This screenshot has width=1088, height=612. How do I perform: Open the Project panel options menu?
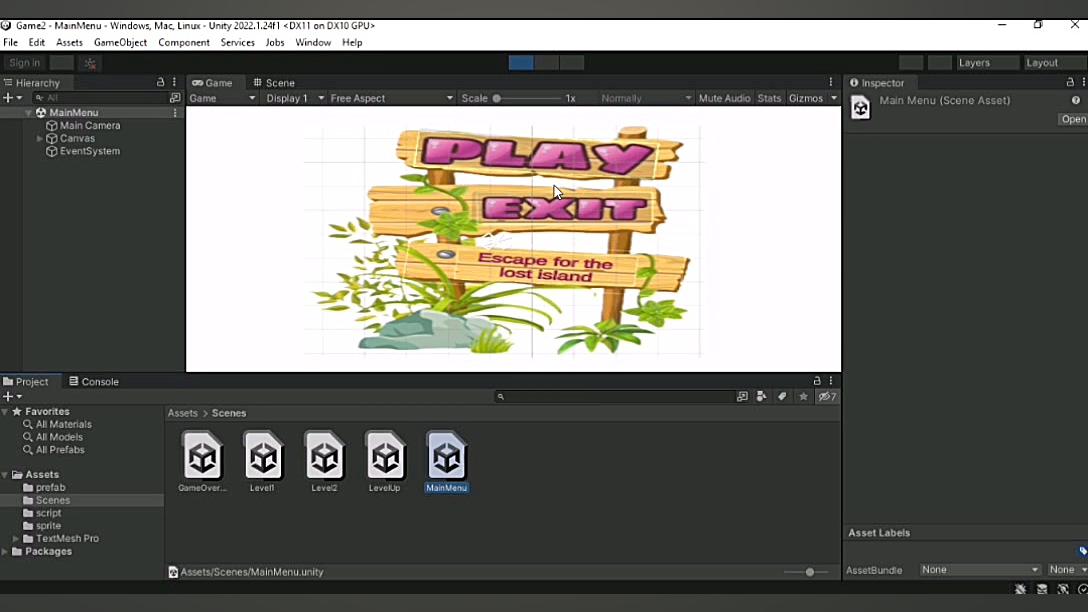pos(831,381)
